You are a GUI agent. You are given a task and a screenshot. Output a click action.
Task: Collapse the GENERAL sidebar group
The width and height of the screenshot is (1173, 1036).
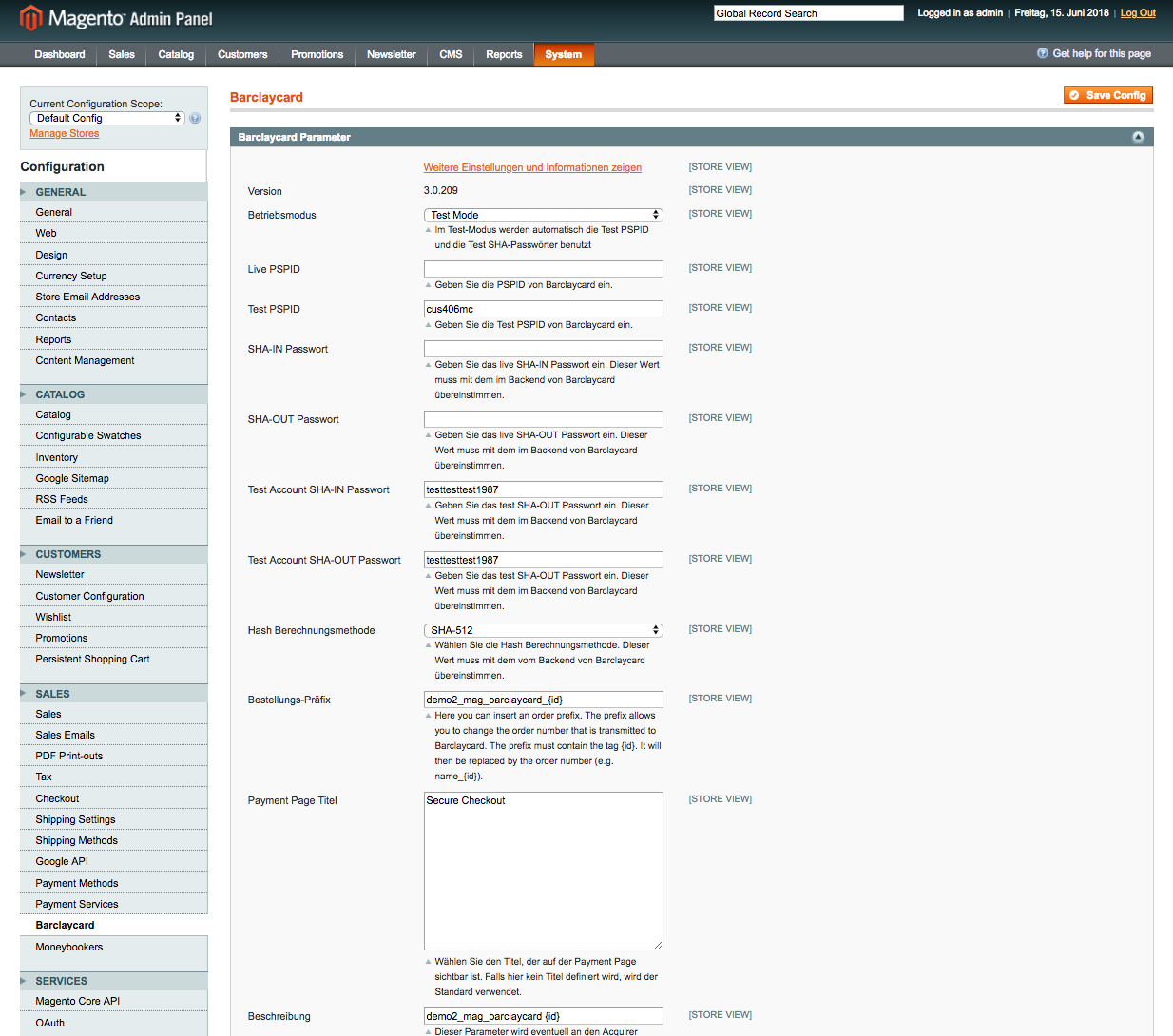[x=114, y=192]
